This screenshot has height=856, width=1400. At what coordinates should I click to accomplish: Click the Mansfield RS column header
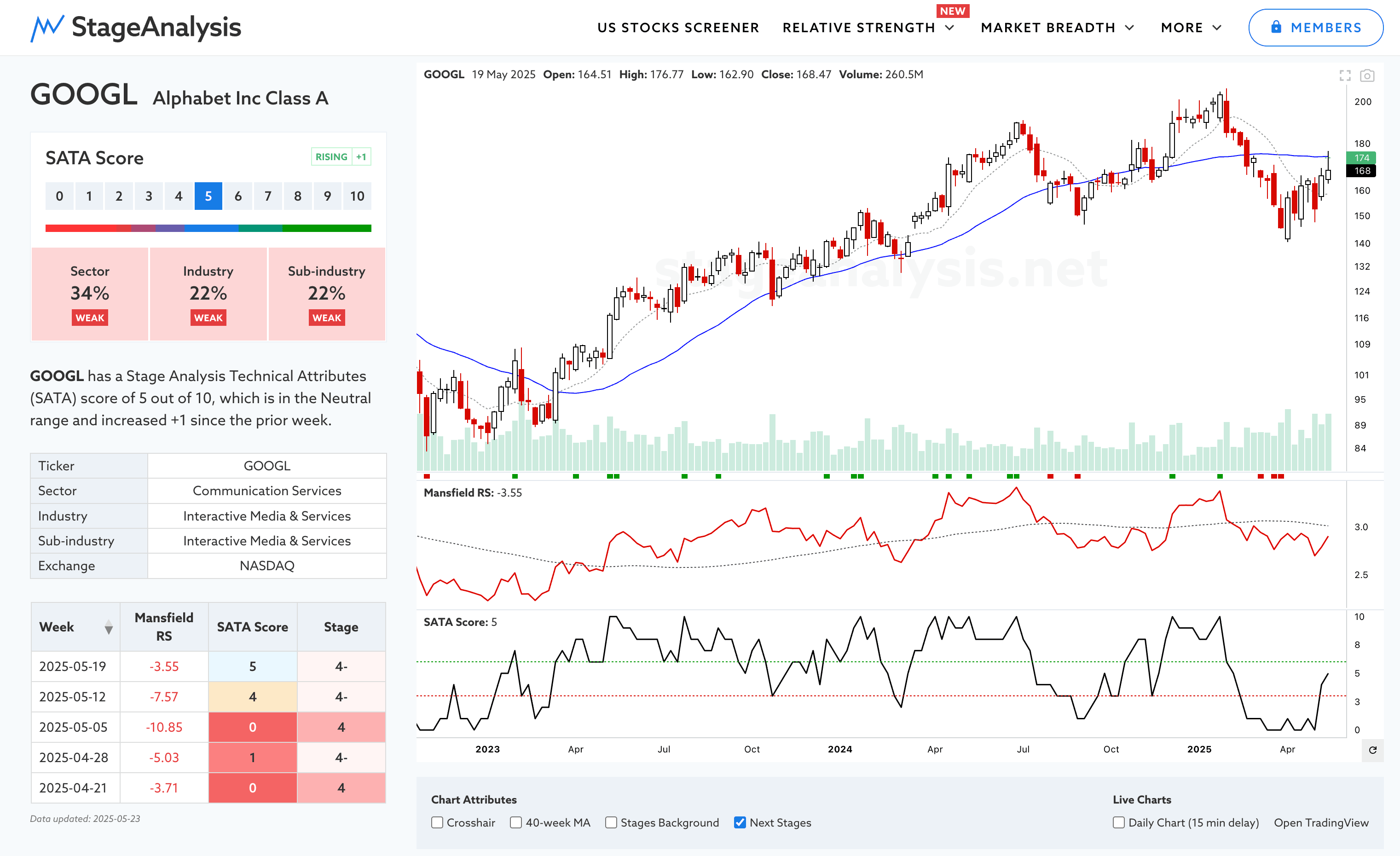click(x=164, y=627)
